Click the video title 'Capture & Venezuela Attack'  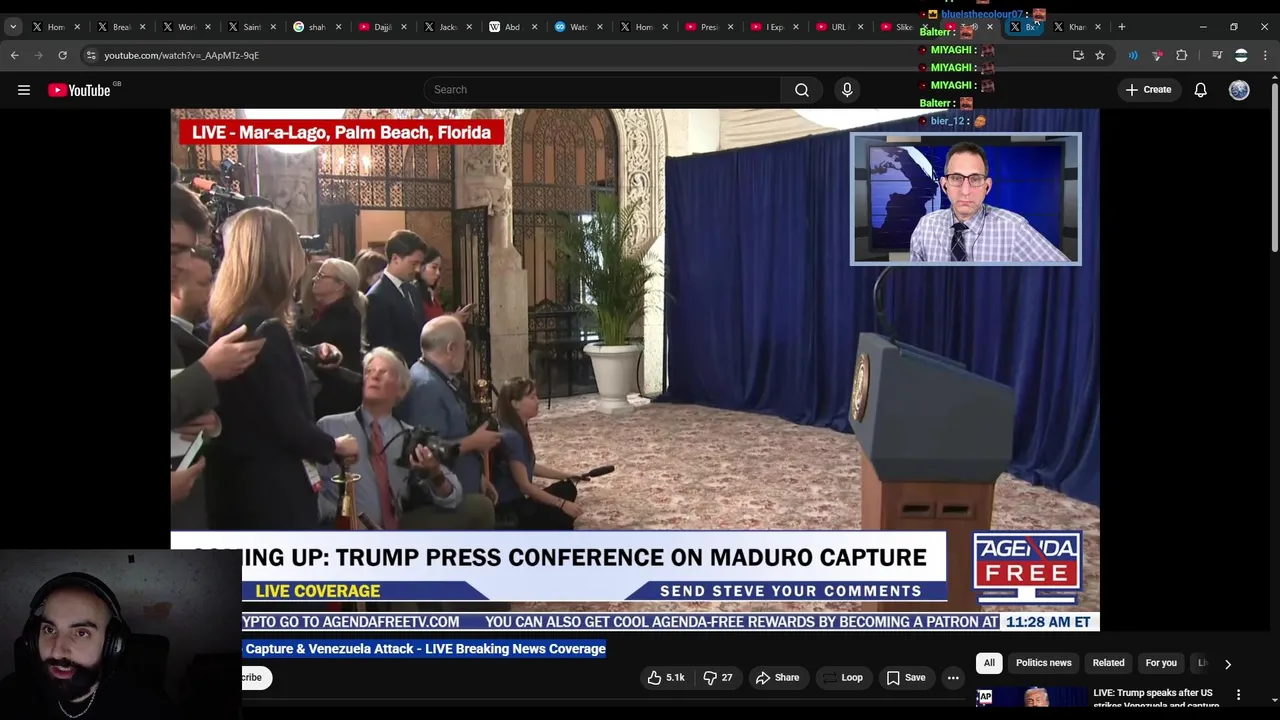pos(425,649)
